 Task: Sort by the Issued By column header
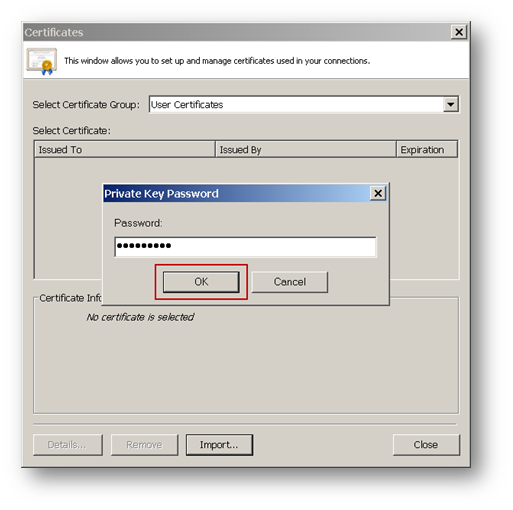pyautogui.click(x=306, y=149)
